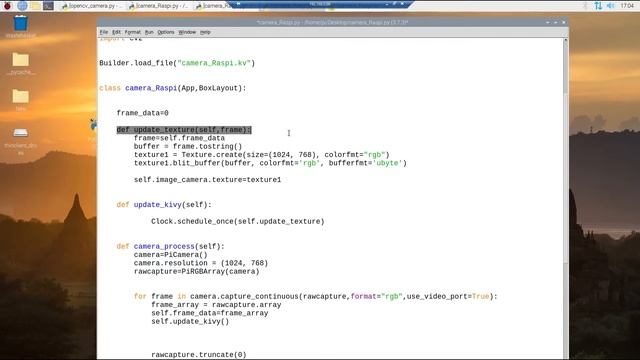Screen dimensions: 640x360
Task: Open the file manager taskbar icon
Action: pyautogui.click(x=36, y=6)
